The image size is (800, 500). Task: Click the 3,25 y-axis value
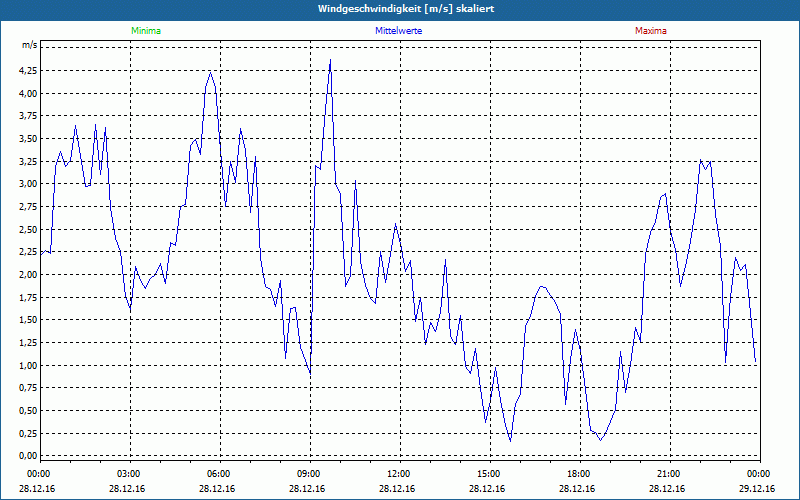tap(28, 161)
